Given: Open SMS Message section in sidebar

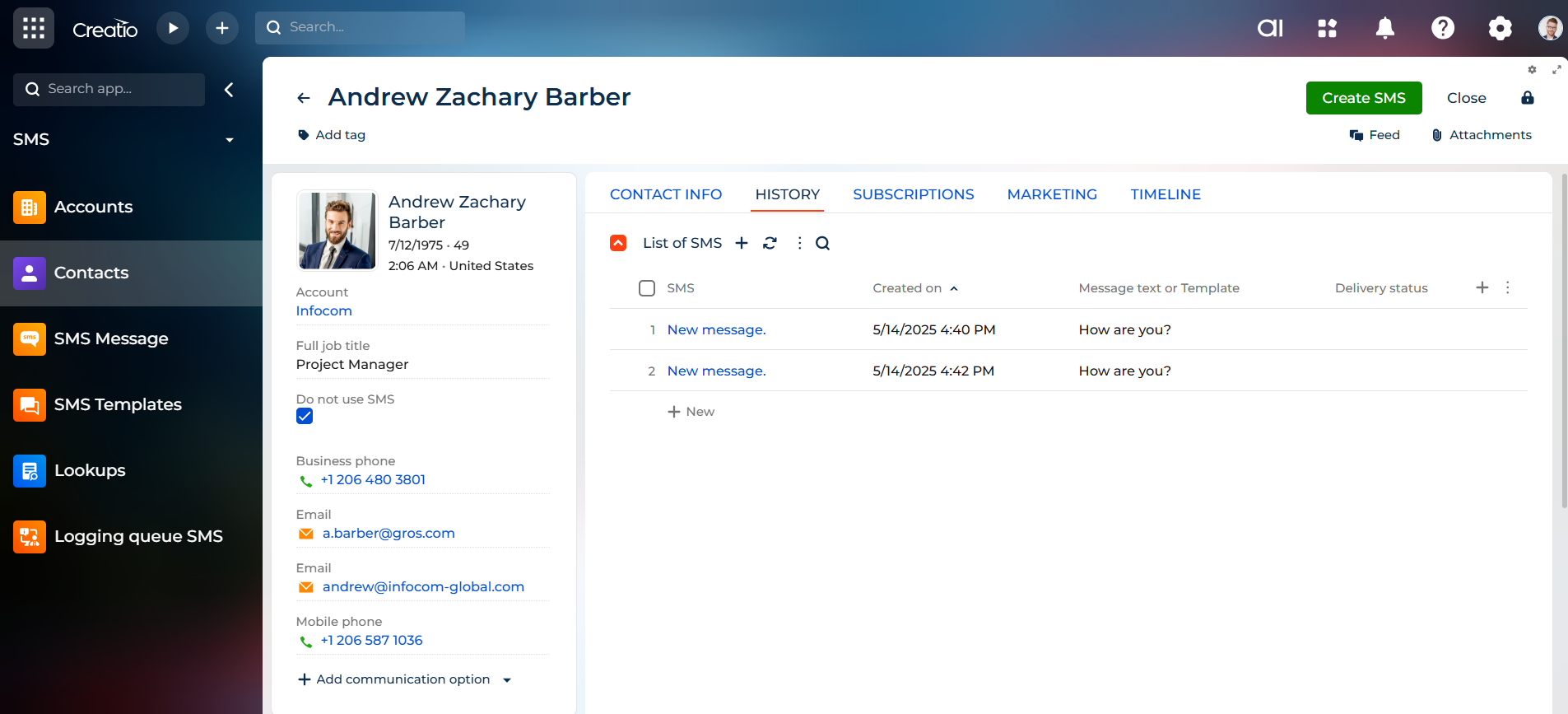Looking at the screenshot, I should tap(132, 339).
